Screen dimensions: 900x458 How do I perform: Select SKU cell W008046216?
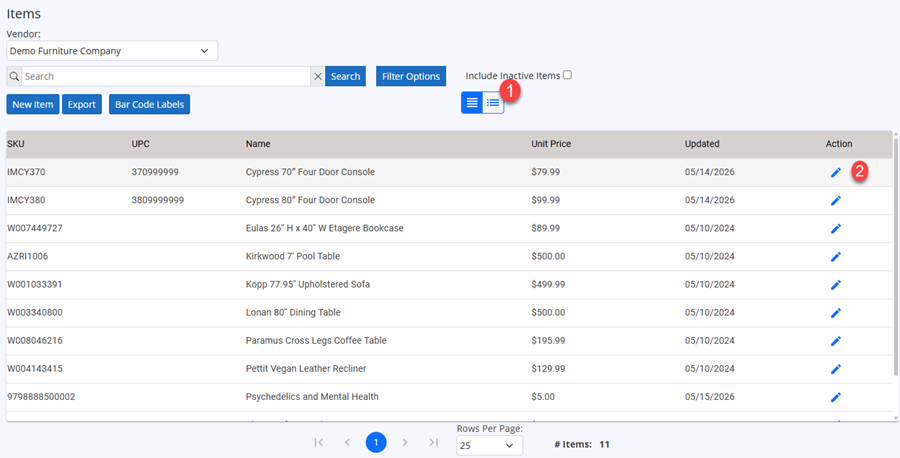point(34,341)
